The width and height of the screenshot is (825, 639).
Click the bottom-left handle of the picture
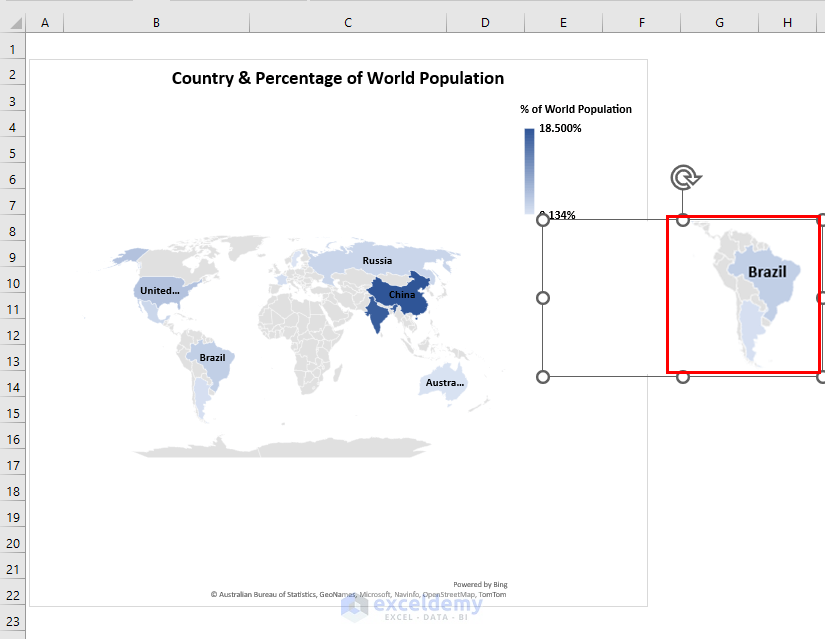click(542, 377)
